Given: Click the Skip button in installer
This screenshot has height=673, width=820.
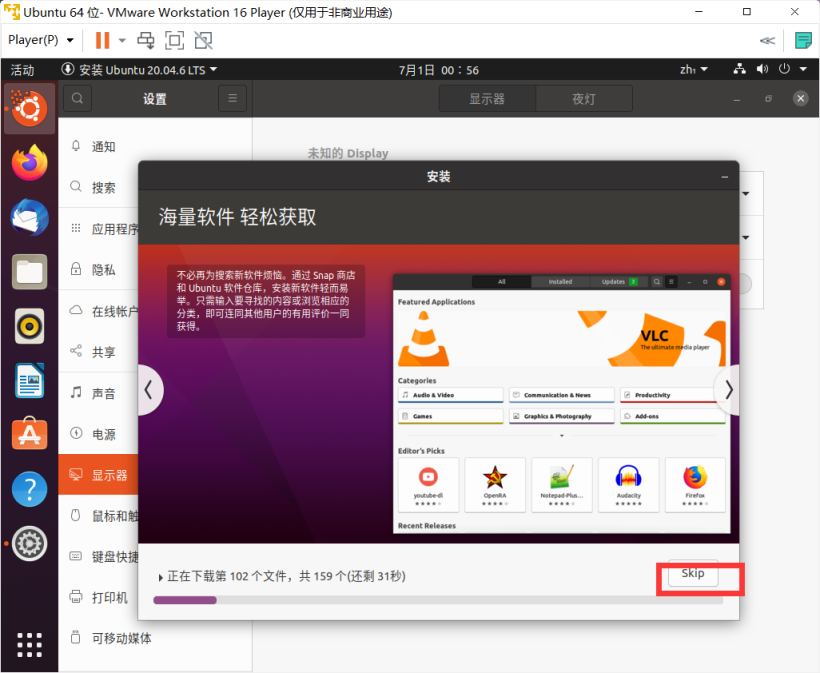Looking at the screenshot, I should point(692,574).
